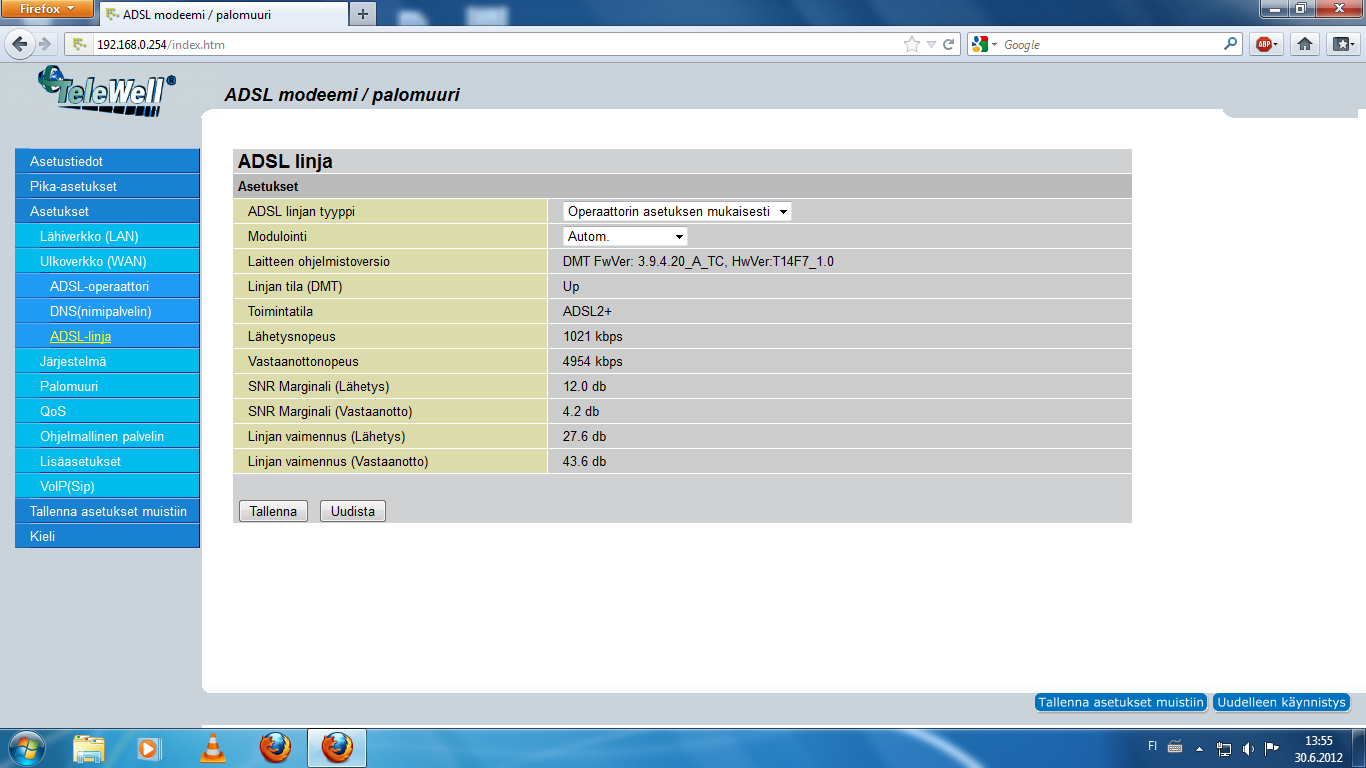Open Lähiverkko (LAN) sidebar item
This screenshot has width=1366, height=768.
point(89,236)
